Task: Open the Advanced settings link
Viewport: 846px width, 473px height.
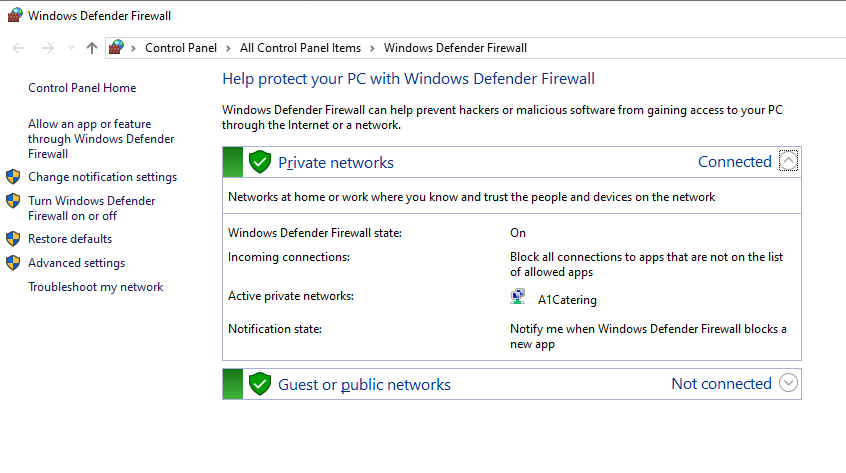Action: point(77,263)
